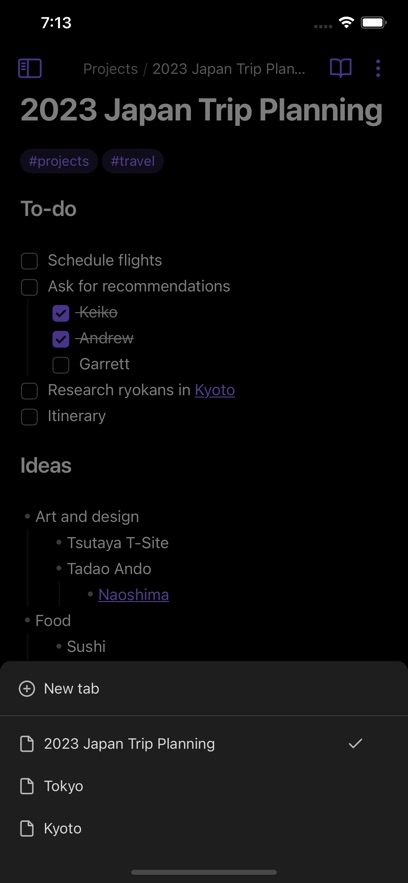Check the Schedule flights checkbox
Screen dimensions: 408x883
29,261
